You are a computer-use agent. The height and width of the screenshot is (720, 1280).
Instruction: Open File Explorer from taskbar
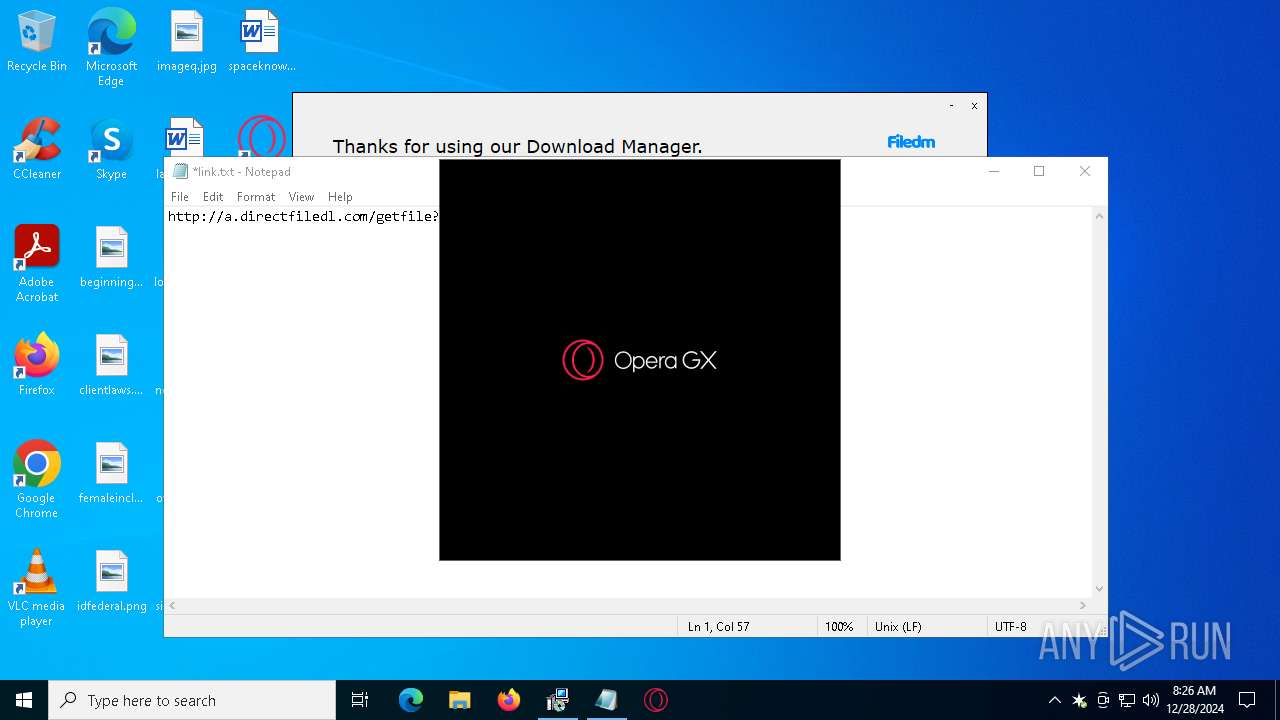tap(459, 700)
